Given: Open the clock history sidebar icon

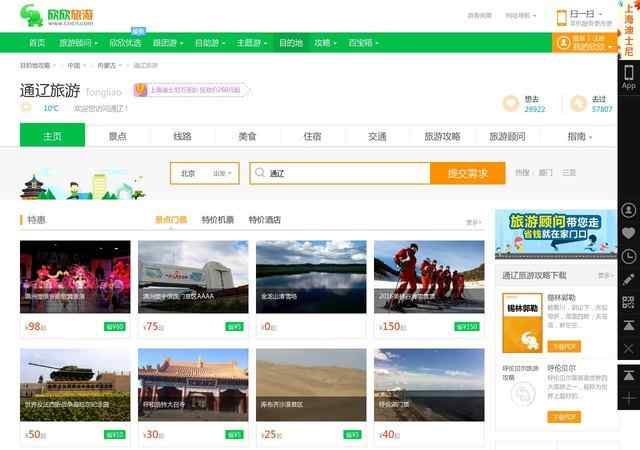Looking at the screenshot, I should click(628, 256).
